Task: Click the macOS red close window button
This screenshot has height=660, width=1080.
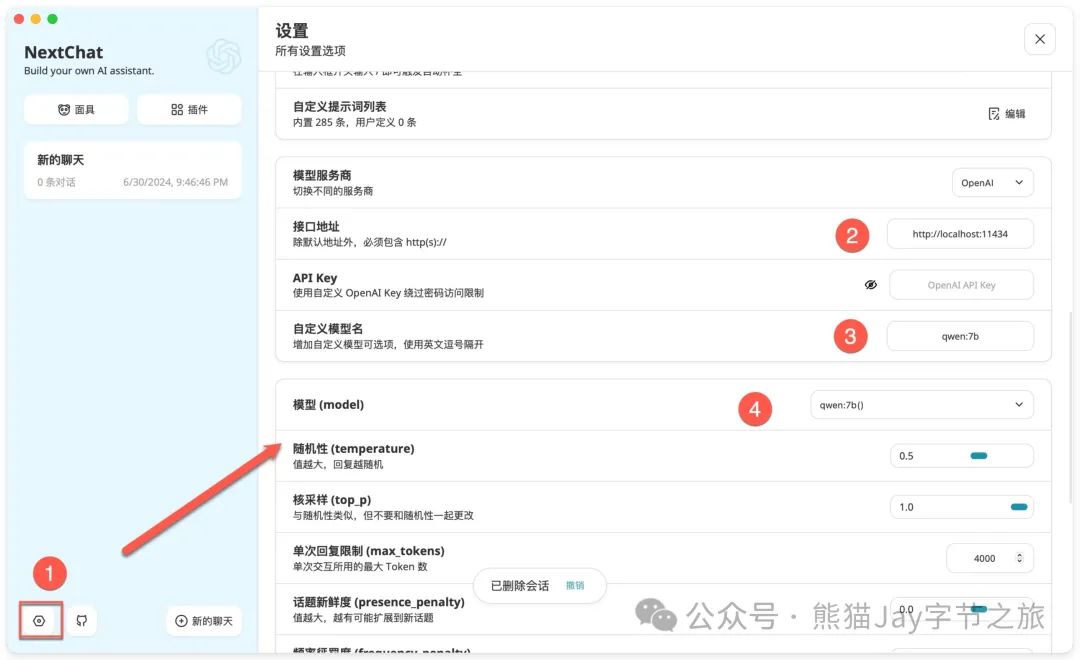Action: (x=19, y=19)
